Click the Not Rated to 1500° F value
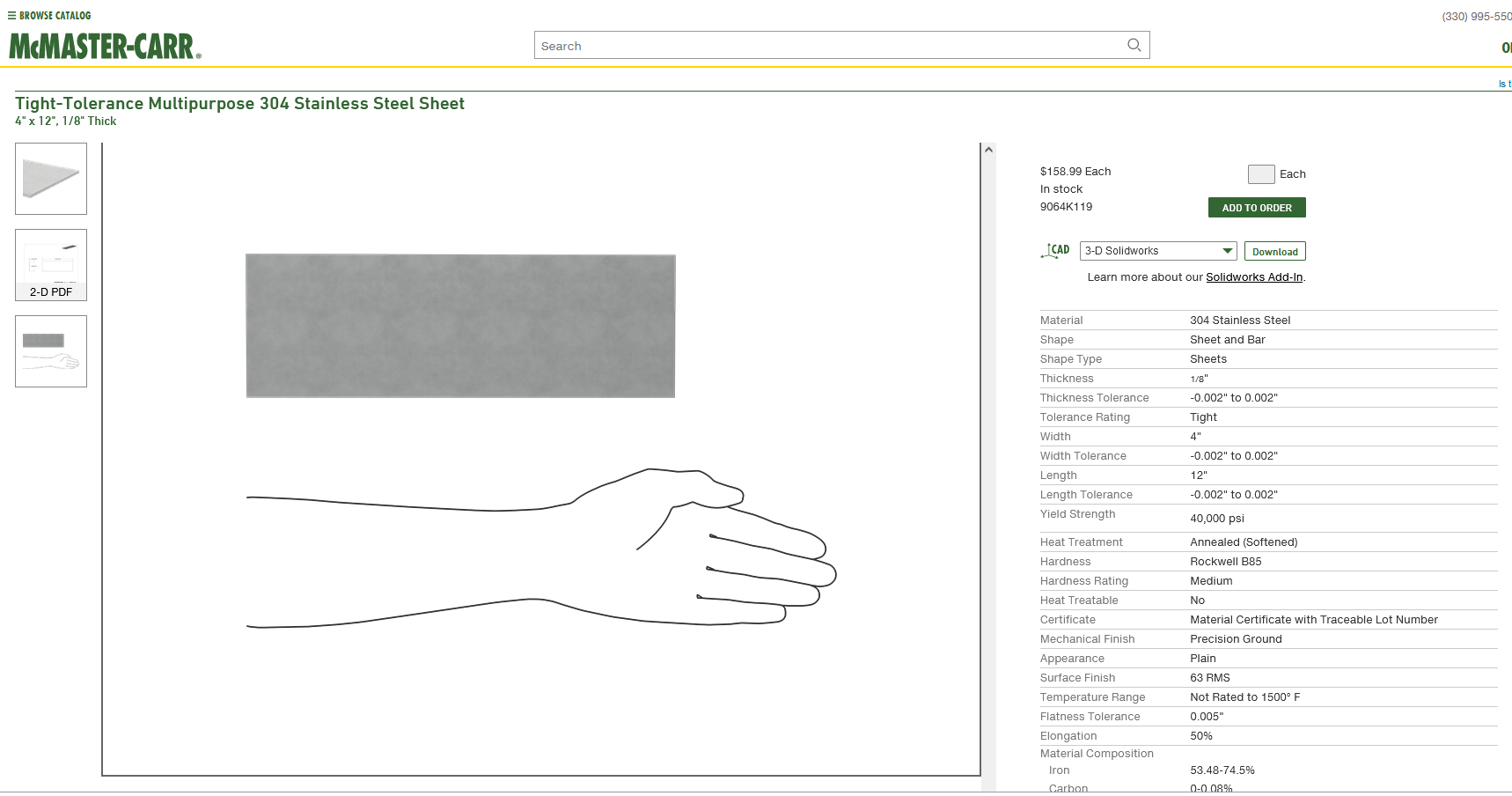Viewport: 1512px width, 796px height. coord(1245,697)
